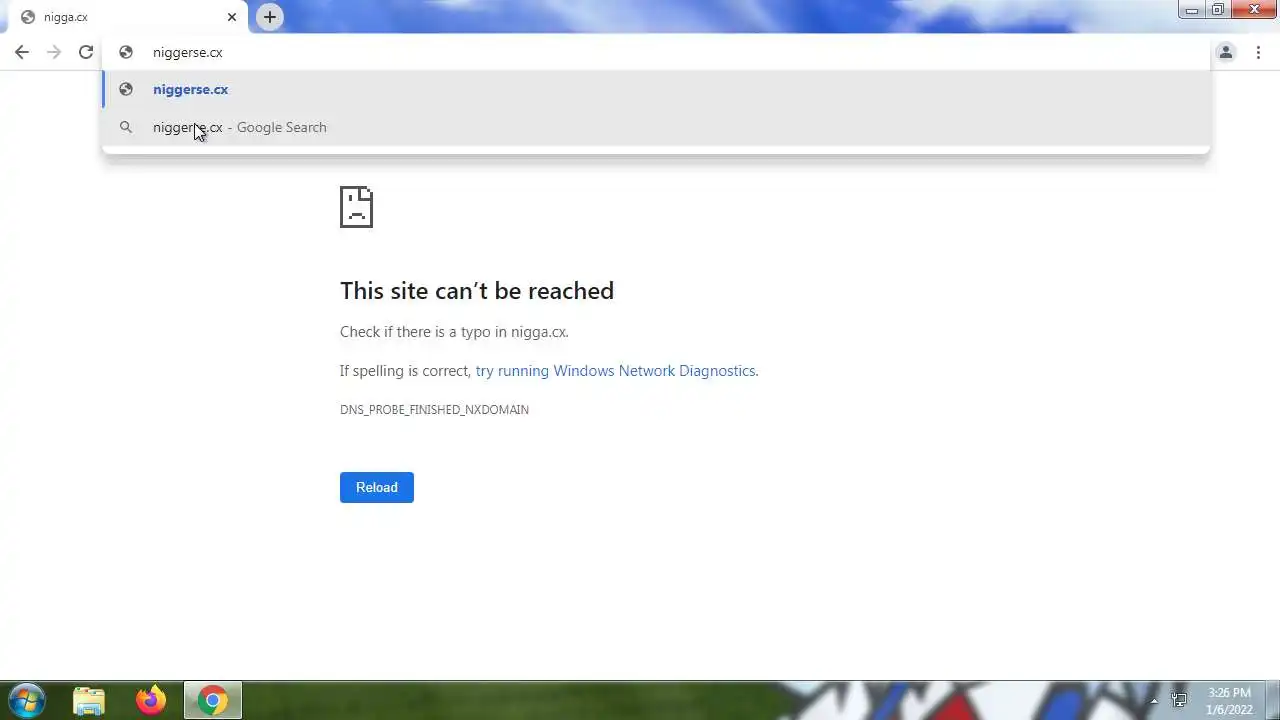The image size is (1280, 720).
Task: Click the globe icon in the address bar
Action: tap(126, 52)
